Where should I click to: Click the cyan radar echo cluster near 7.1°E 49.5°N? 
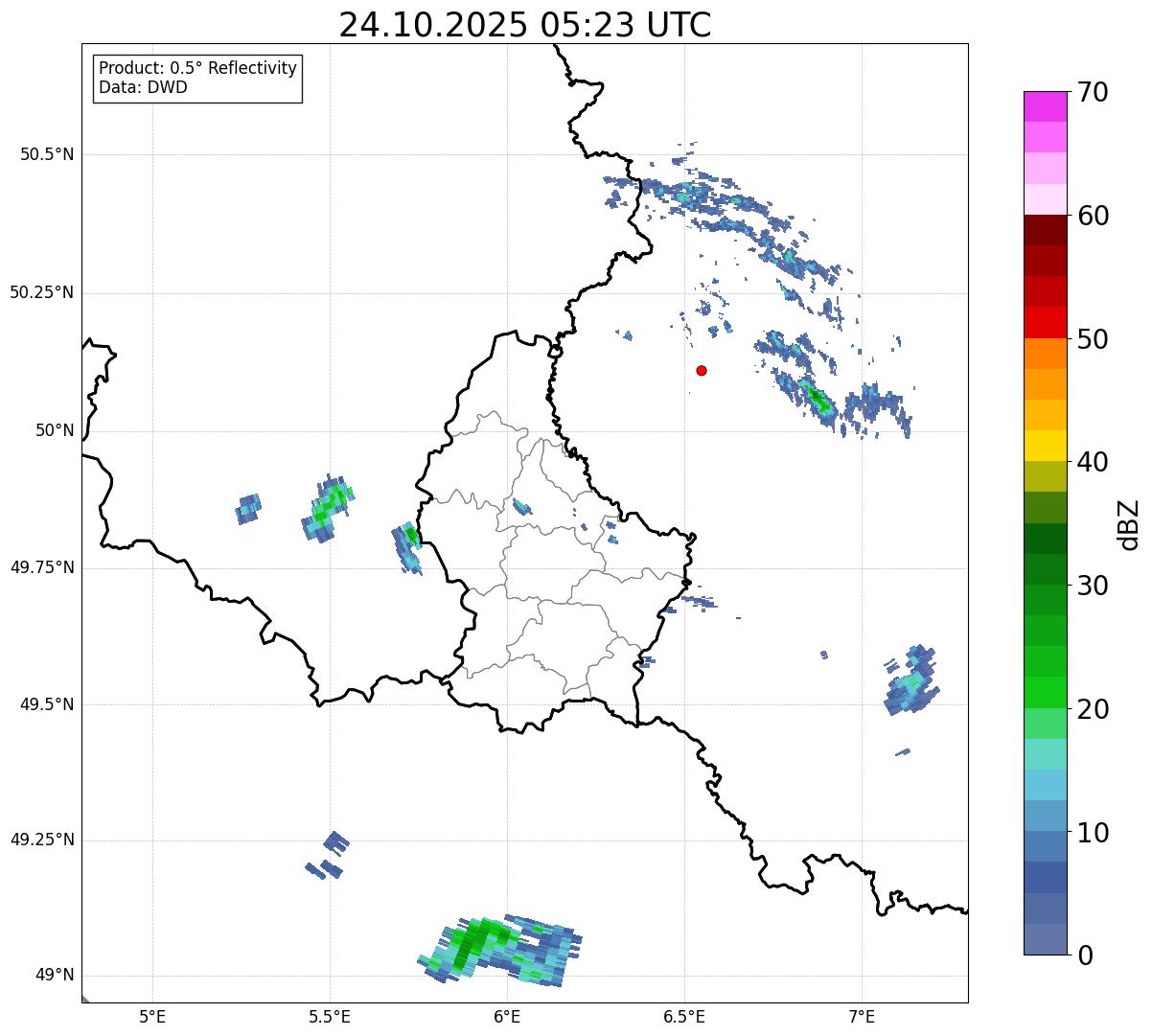(911, 681)
